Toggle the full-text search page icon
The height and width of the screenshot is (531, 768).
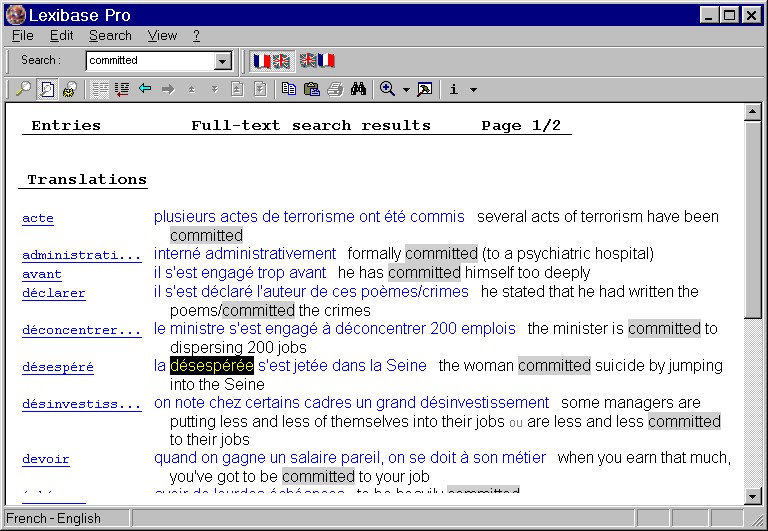(x=47, y=89)
